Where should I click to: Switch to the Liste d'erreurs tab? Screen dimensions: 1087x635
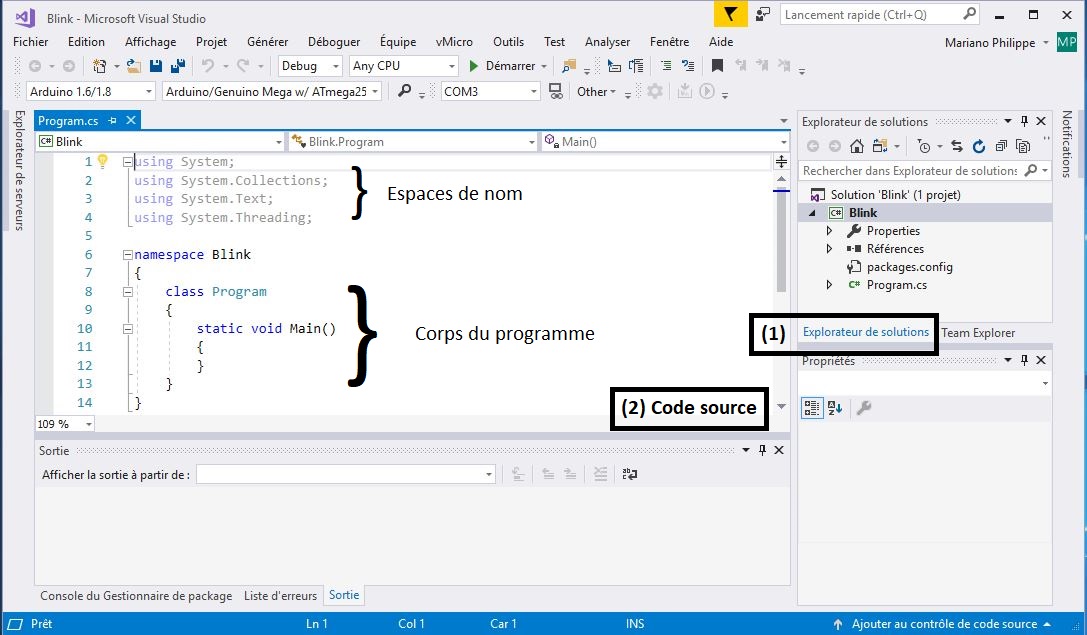pyautogui.click(x=280, y=595)
